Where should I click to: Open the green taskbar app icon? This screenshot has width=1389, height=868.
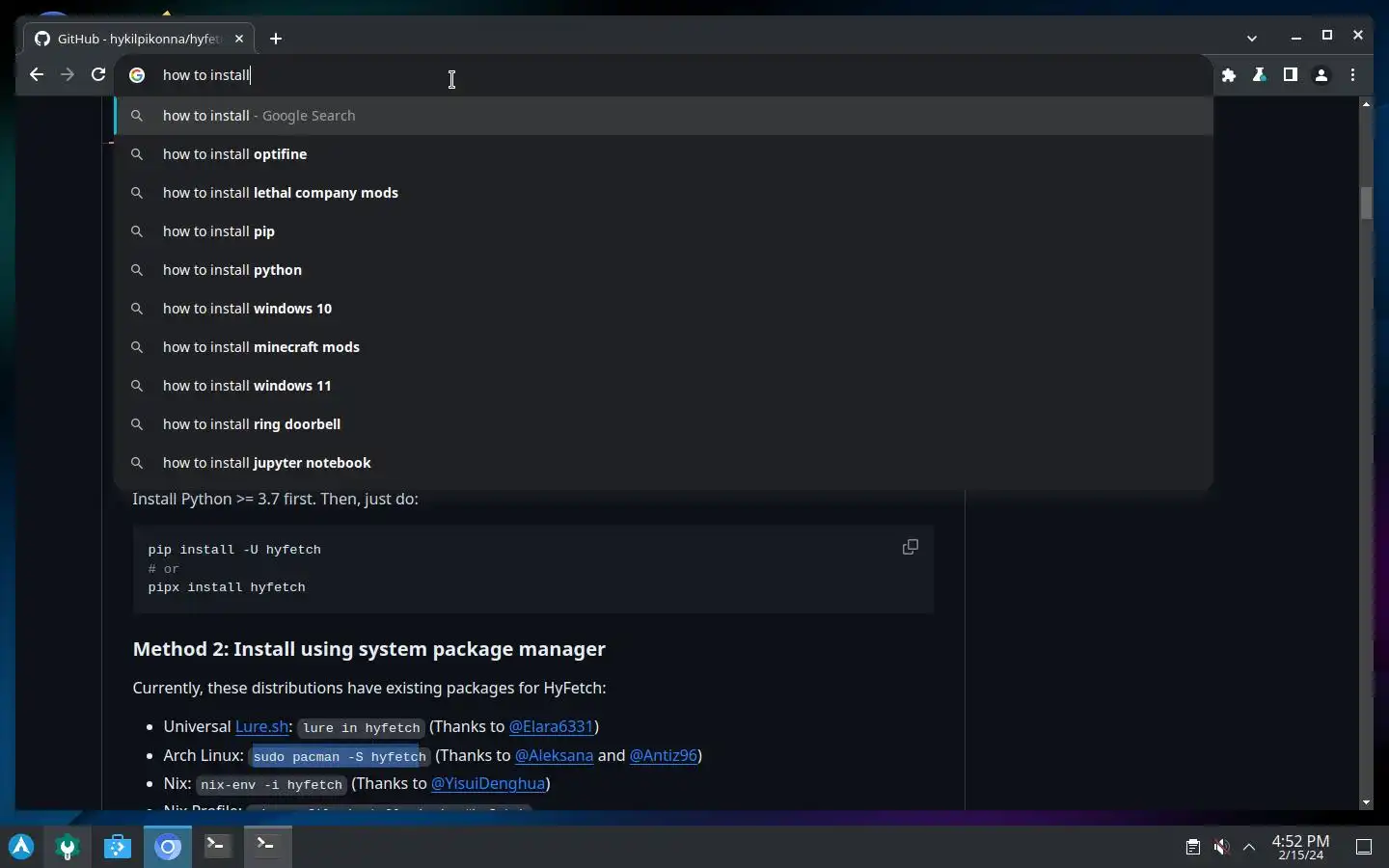[68, 847]
